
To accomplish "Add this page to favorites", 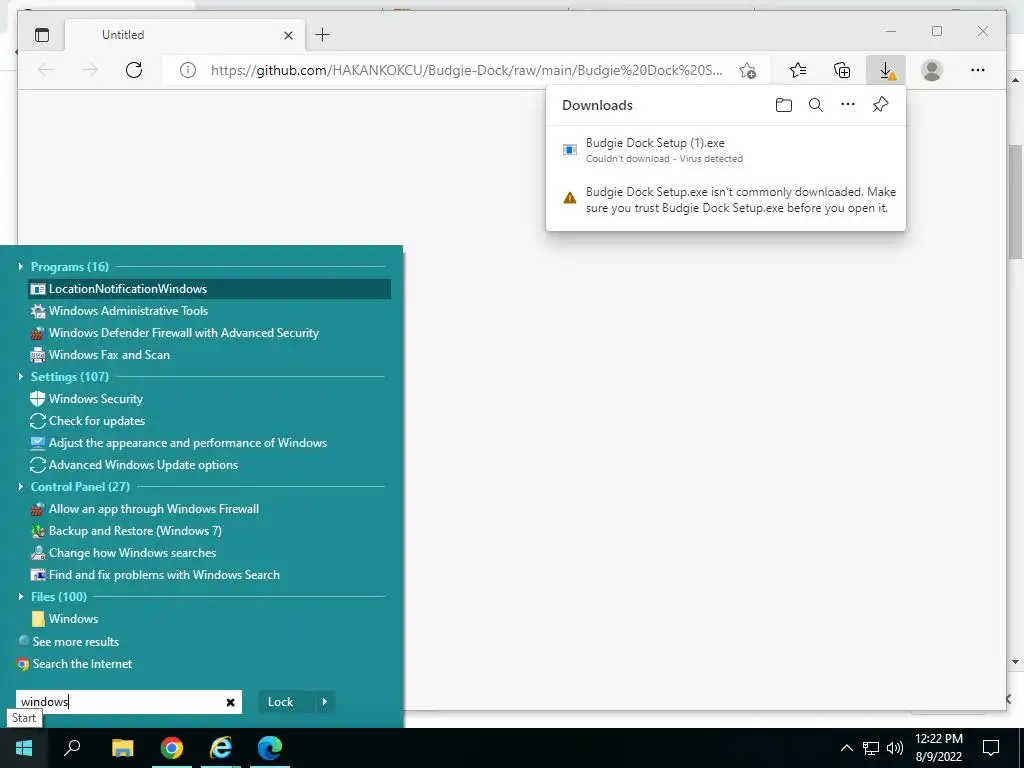I will coord(748,71).
